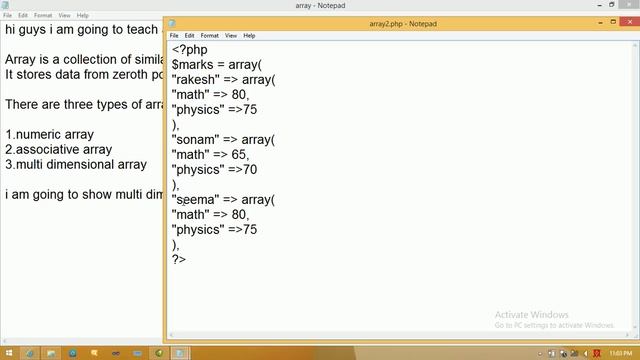The height and width of the screenshot is (360, 640).
Task: Restore down the background array Notepad window
Action: 611,4
